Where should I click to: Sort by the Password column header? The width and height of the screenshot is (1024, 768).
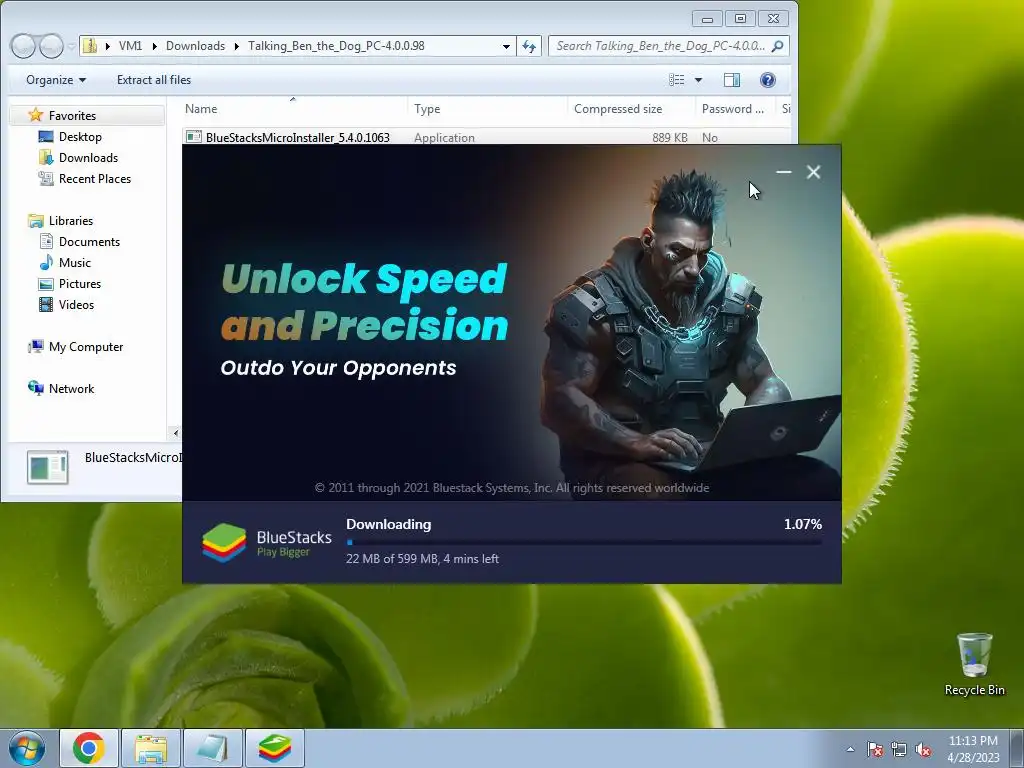pyautogui.click(x=735, y=109)
